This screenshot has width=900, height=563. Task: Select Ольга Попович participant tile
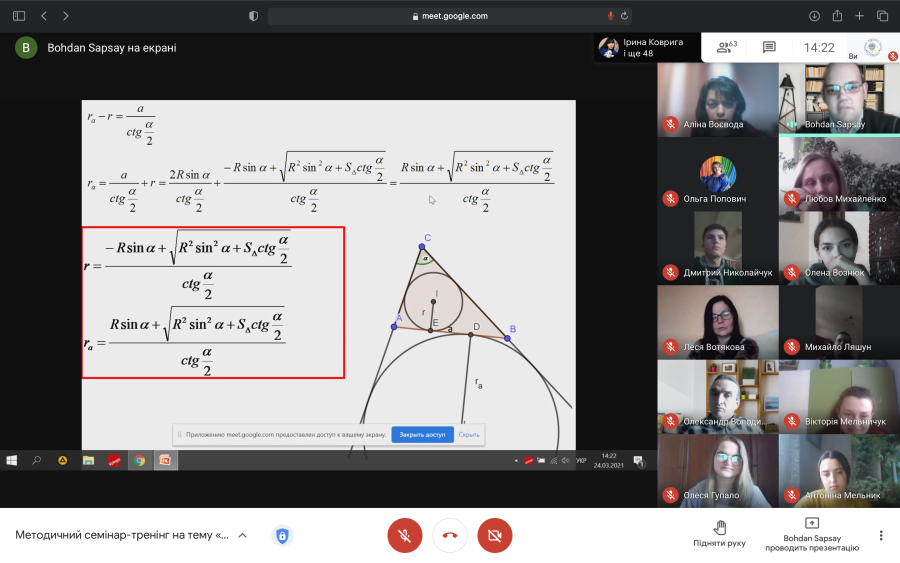tap(717, 174)
